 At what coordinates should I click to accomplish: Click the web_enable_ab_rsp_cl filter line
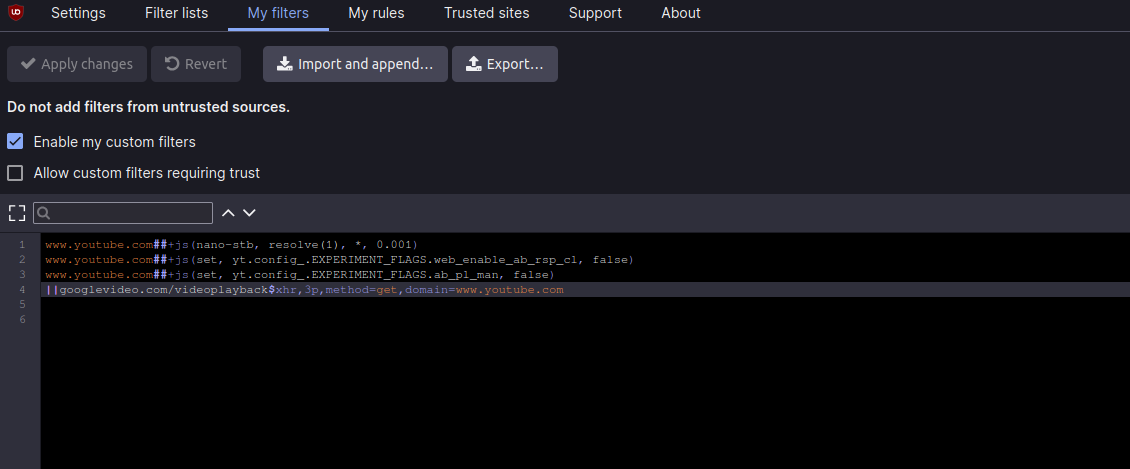coord(339,259)
